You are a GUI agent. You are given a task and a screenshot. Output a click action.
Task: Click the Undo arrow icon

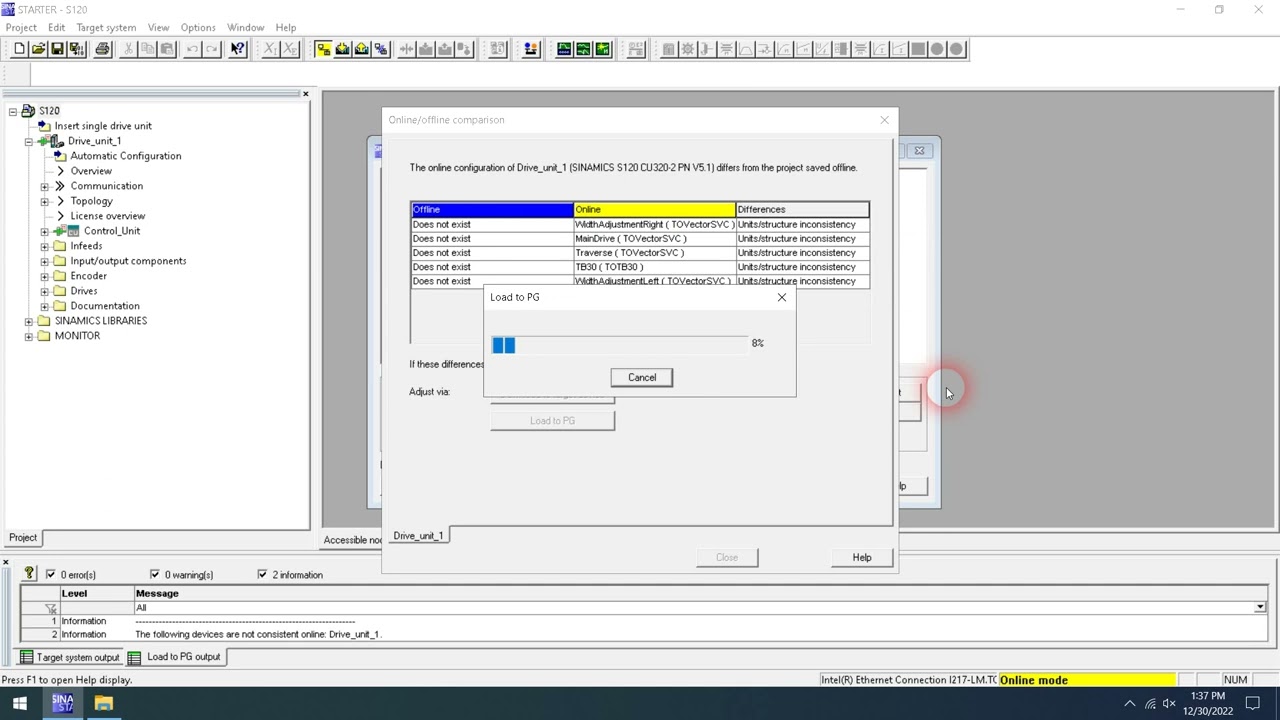click(193, 49)
